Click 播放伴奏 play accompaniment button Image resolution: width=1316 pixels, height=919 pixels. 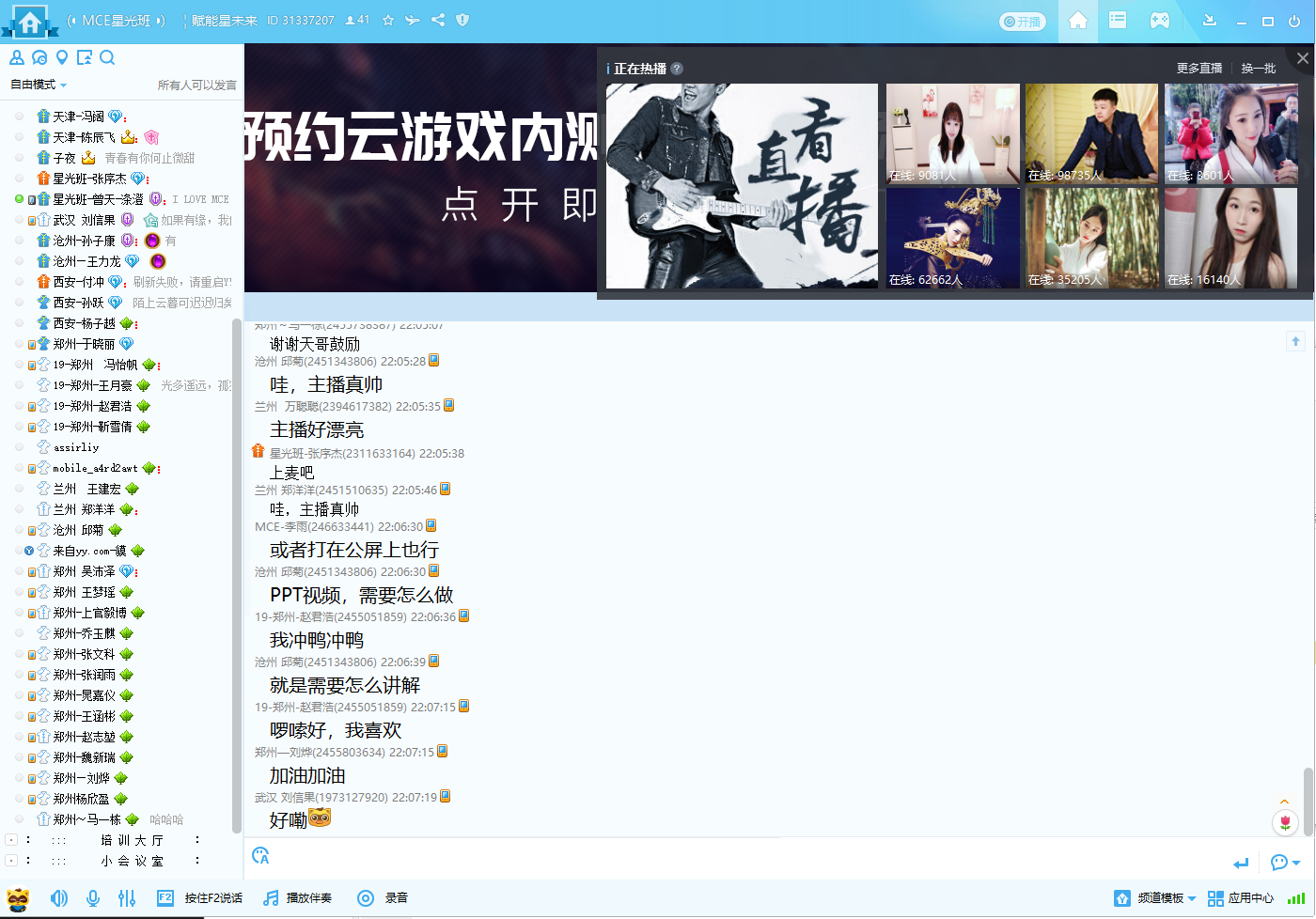[297, 898]
